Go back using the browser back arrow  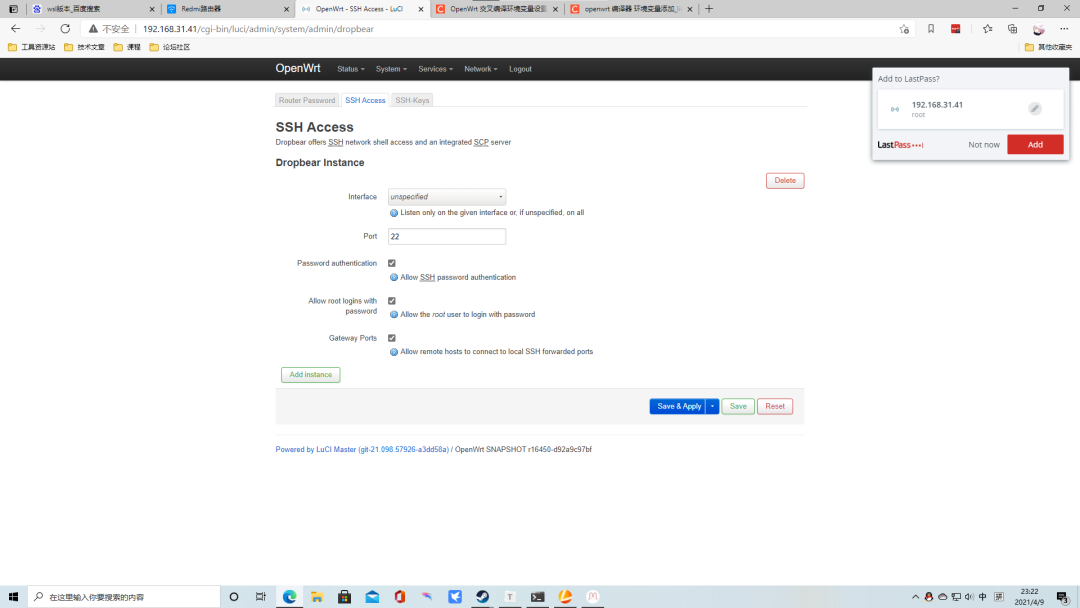(x=15, y=29)
